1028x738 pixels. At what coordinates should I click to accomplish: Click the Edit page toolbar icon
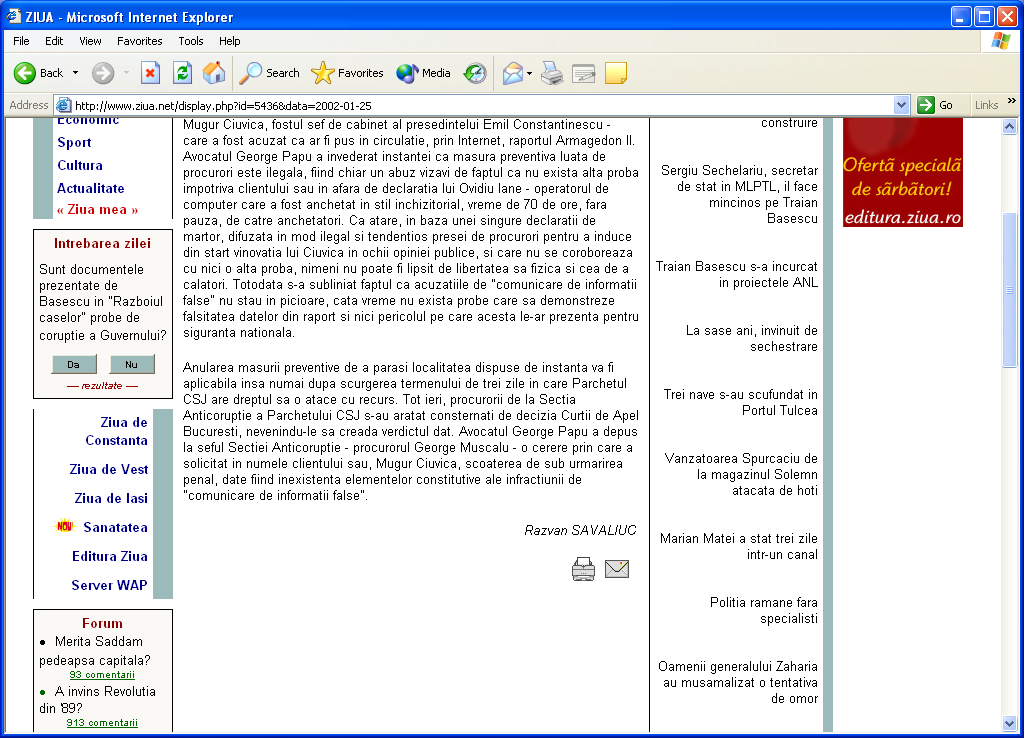coord(583,73)
